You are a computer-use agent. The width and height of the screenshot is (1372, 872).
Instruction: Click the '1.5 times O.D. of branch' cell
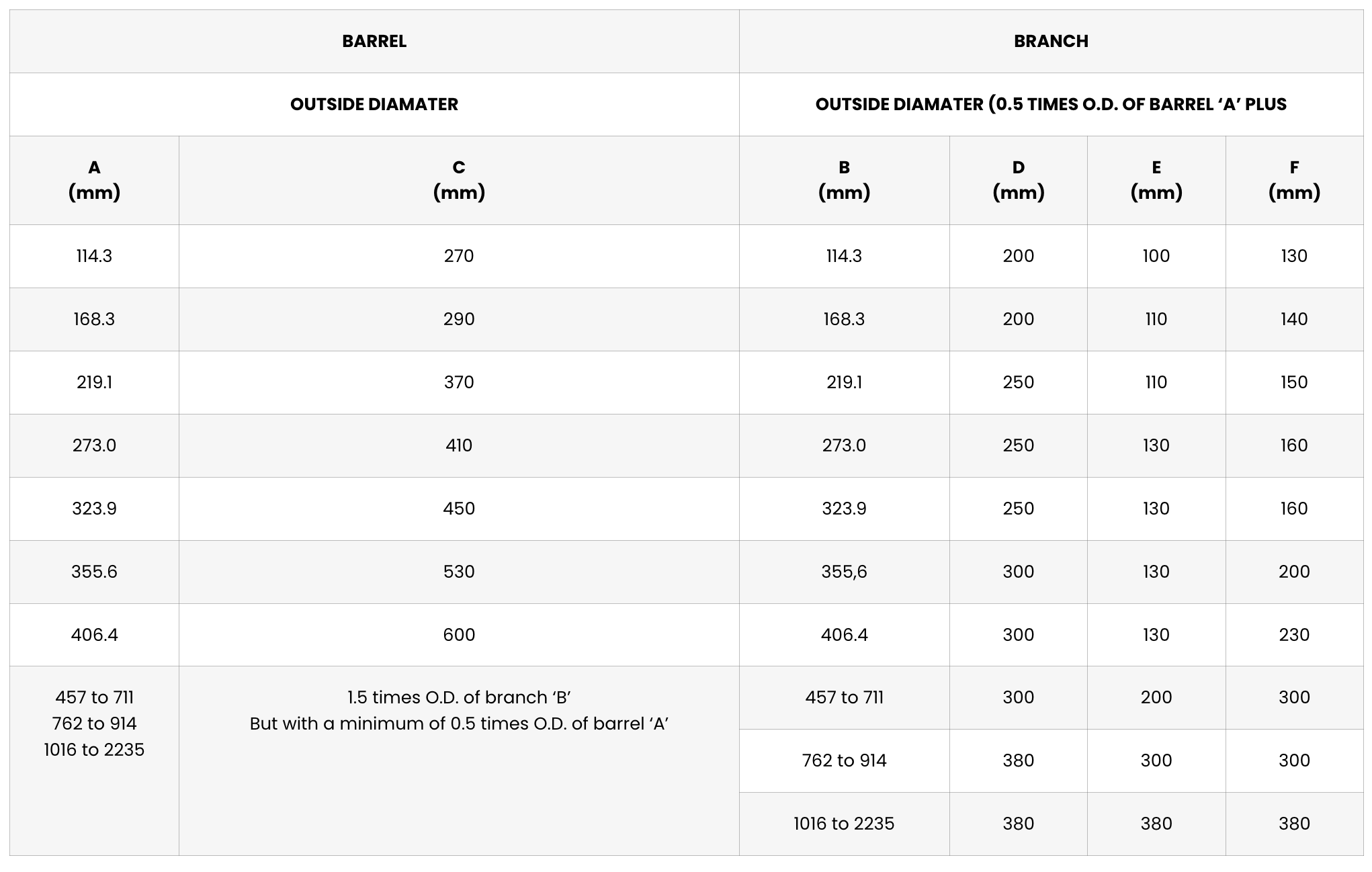(x=459, y=760)
